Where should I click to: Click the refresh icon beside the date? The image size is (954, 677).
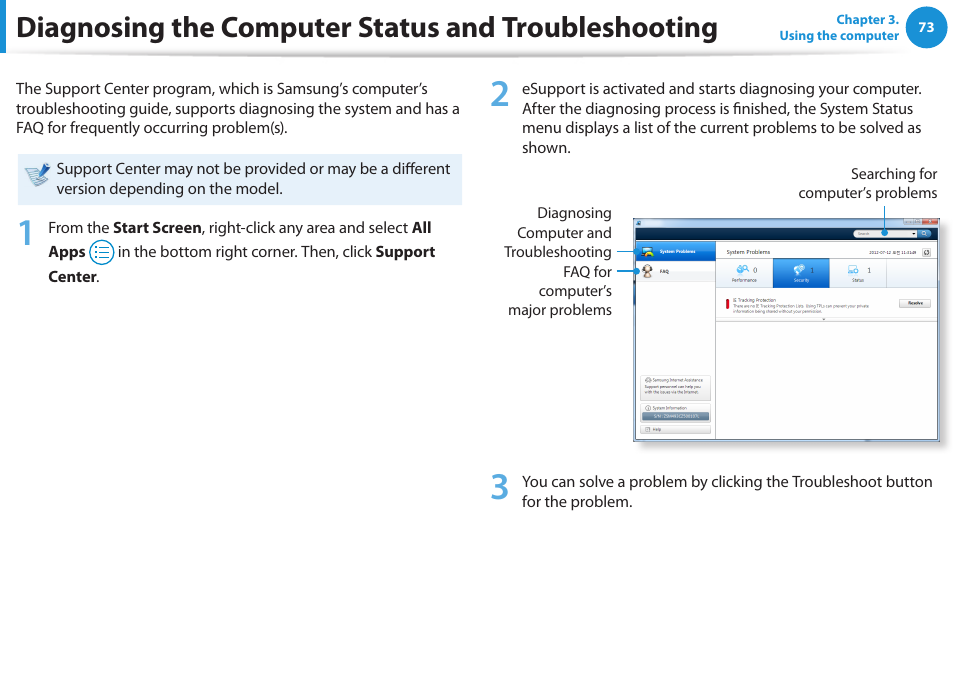926,252
